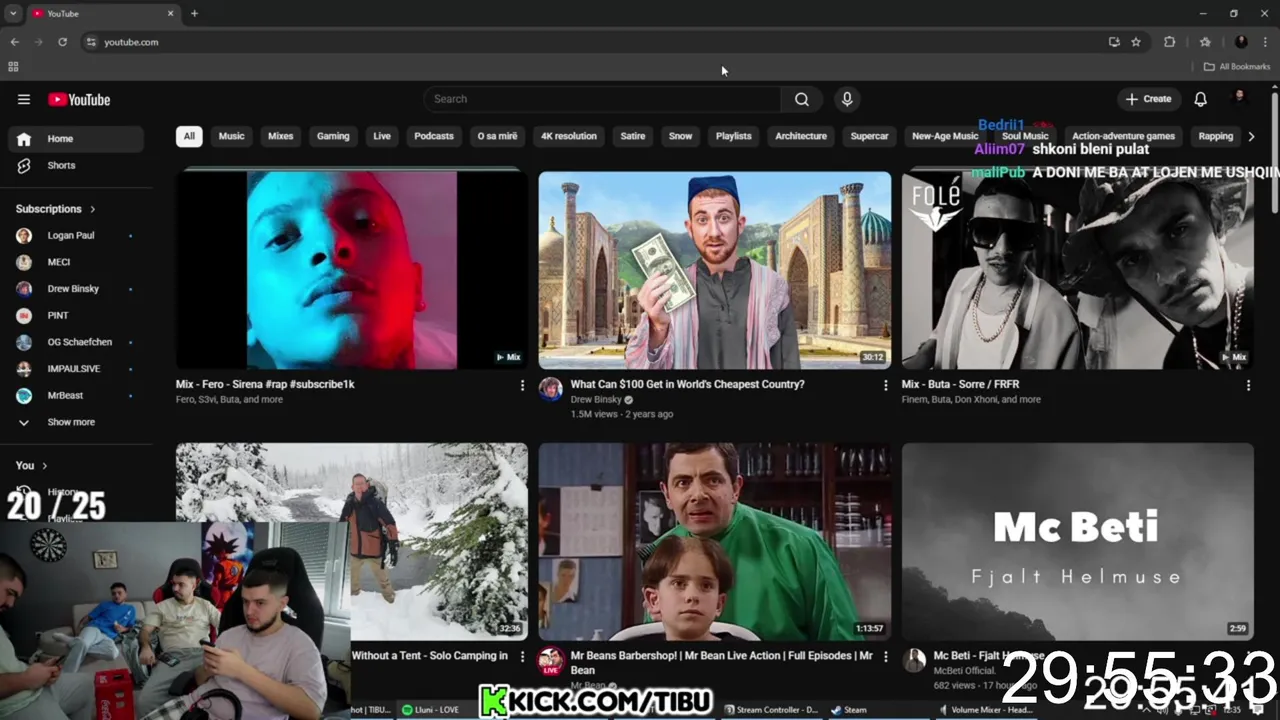
Task: Open the Drew Binsky subscription in sidebar
Action: coord(76,289)
